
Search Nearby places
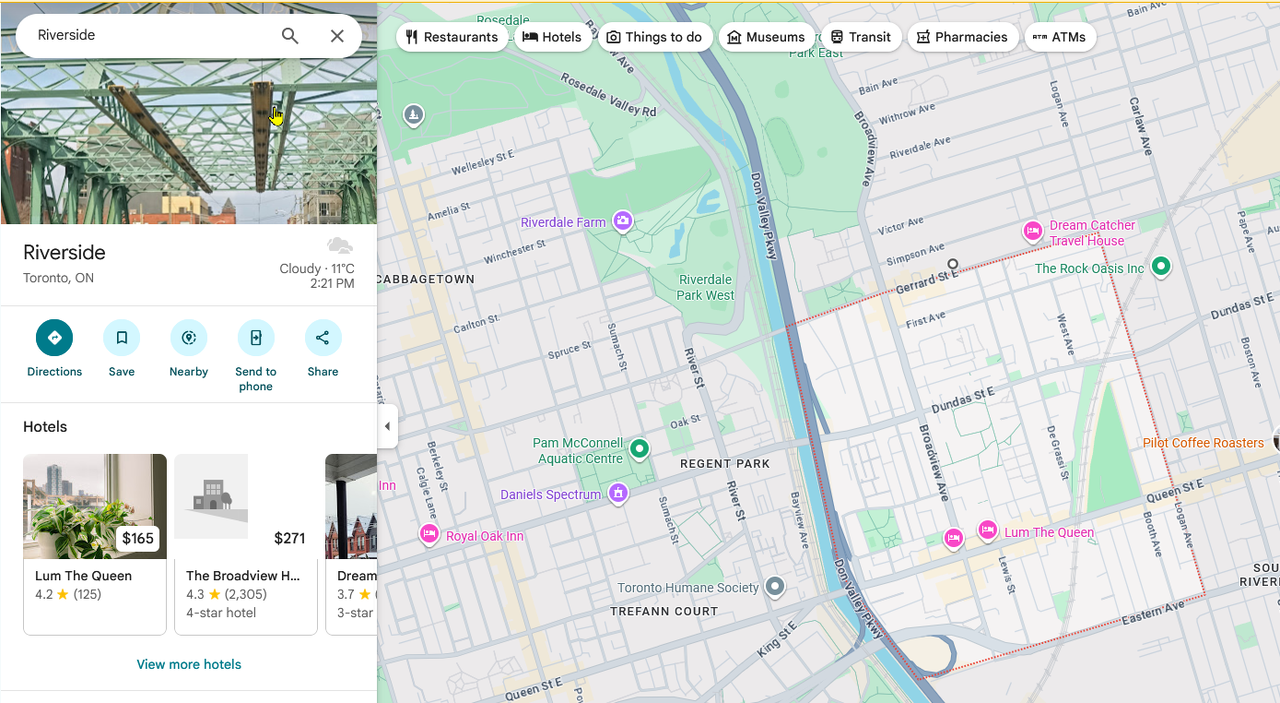pyautogui.click(x=188, y=338)
